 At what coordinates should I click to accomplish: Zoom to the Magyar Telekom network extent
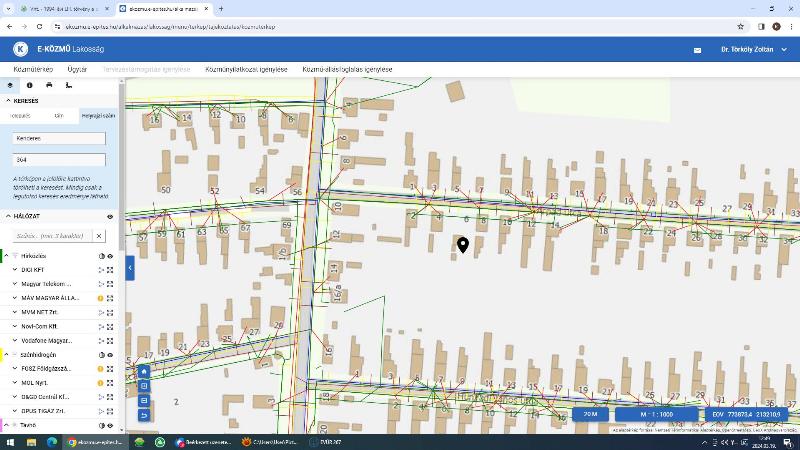pos(110,284)
